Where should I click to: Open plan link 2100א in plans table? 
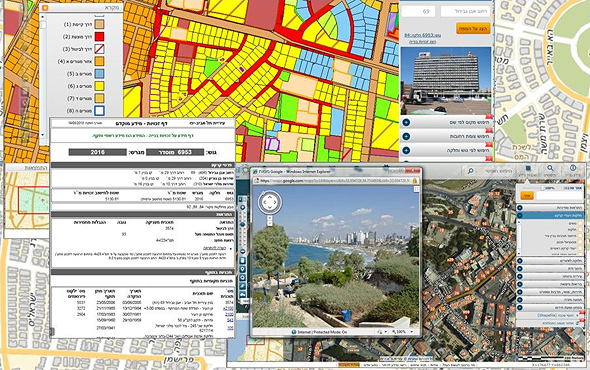pos(228,308)
